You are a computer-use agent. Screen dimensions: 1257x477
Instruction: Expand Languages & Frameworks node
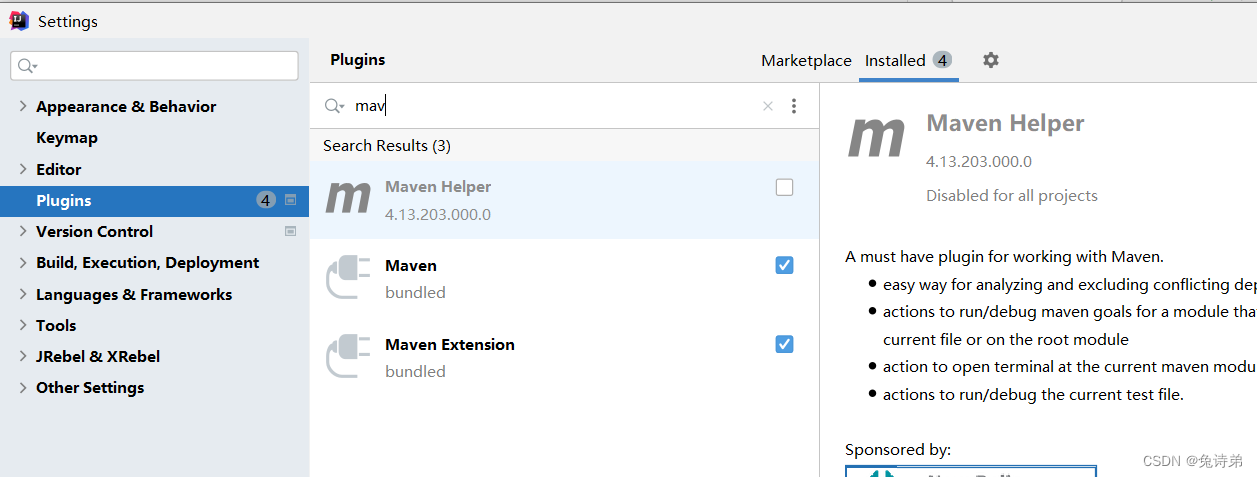click(x=23, y=294)
